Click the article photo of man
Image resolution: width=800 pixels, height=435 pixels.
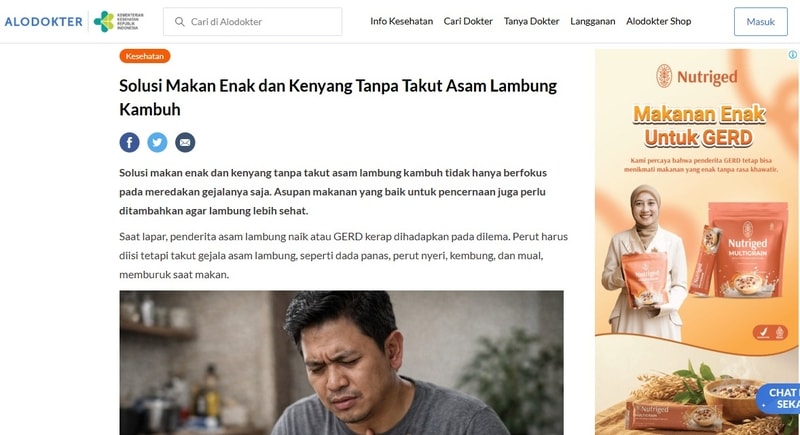tap(341, 363)
